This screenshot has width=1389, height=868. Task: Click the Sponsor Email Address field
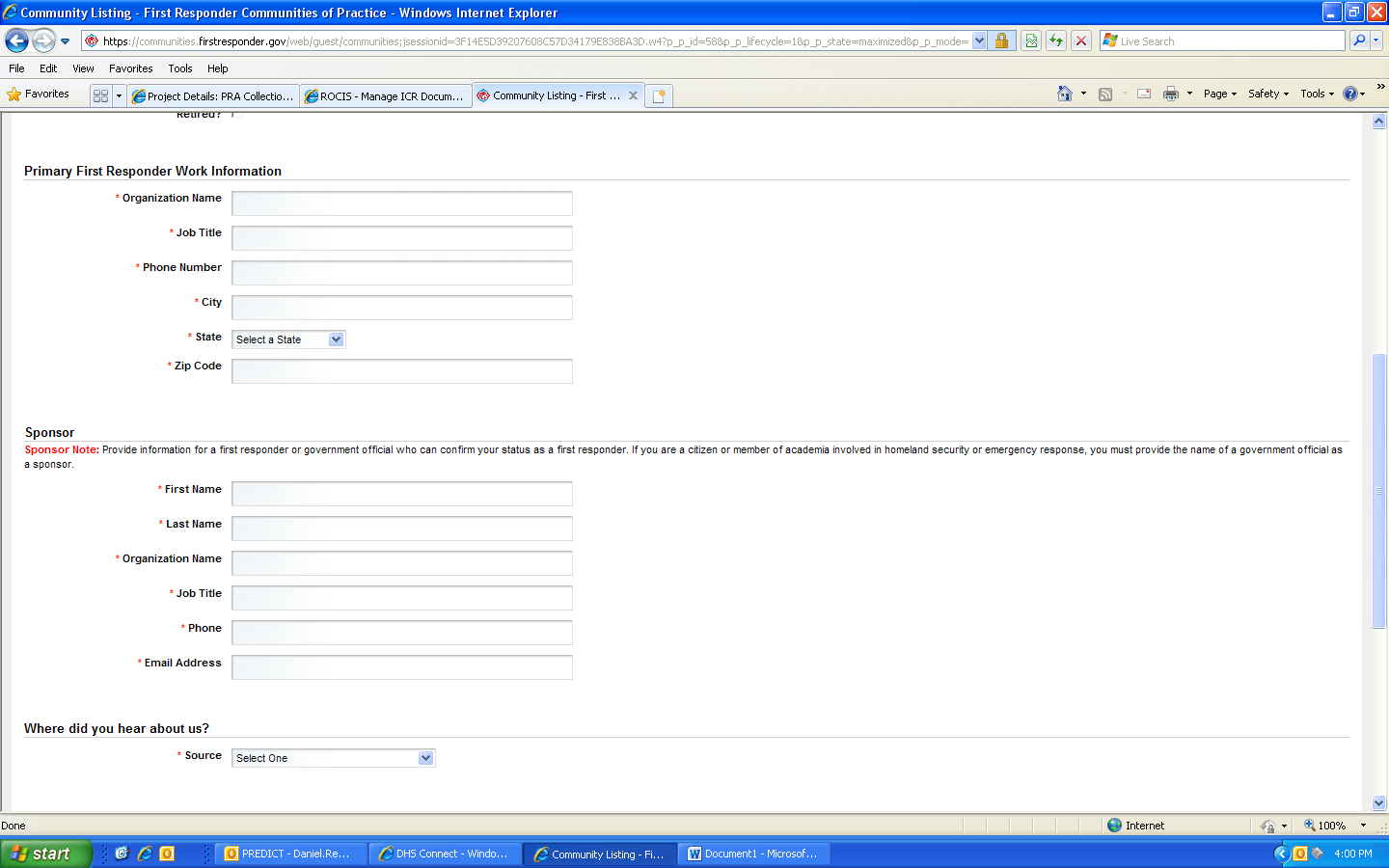[401, 667]
